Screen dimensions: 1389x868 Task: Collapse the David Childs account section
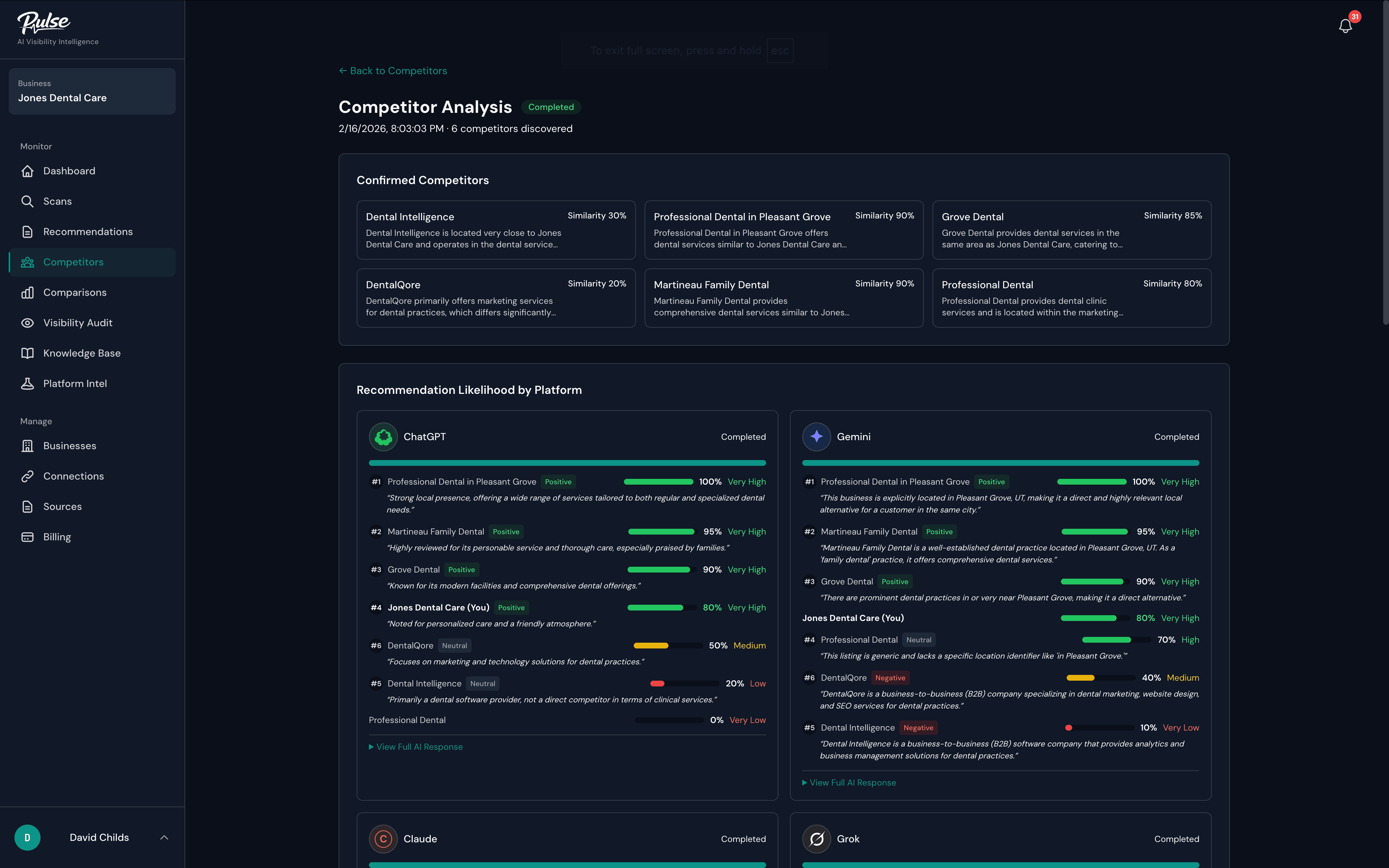[x=165, y=837]
